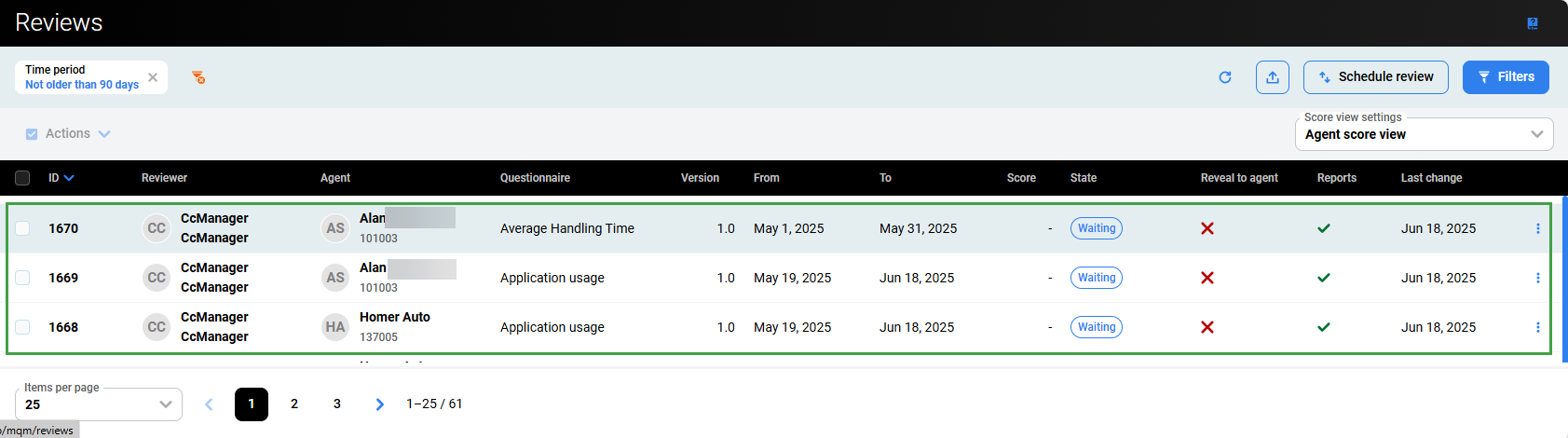Clear all filters using orange funnel icon
The image size is (1568, 438).
click(198, 77)
